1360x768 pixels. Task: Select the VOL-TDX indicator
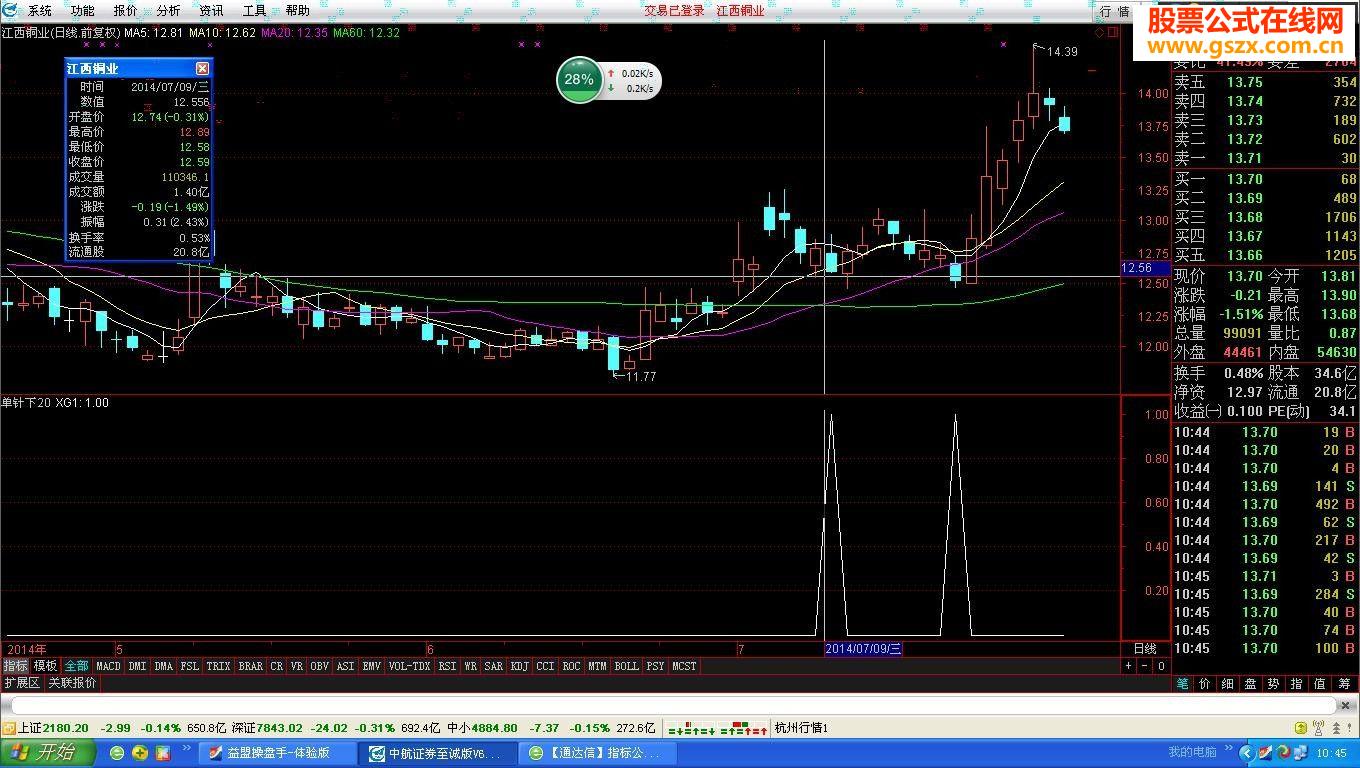coord(409,665)
